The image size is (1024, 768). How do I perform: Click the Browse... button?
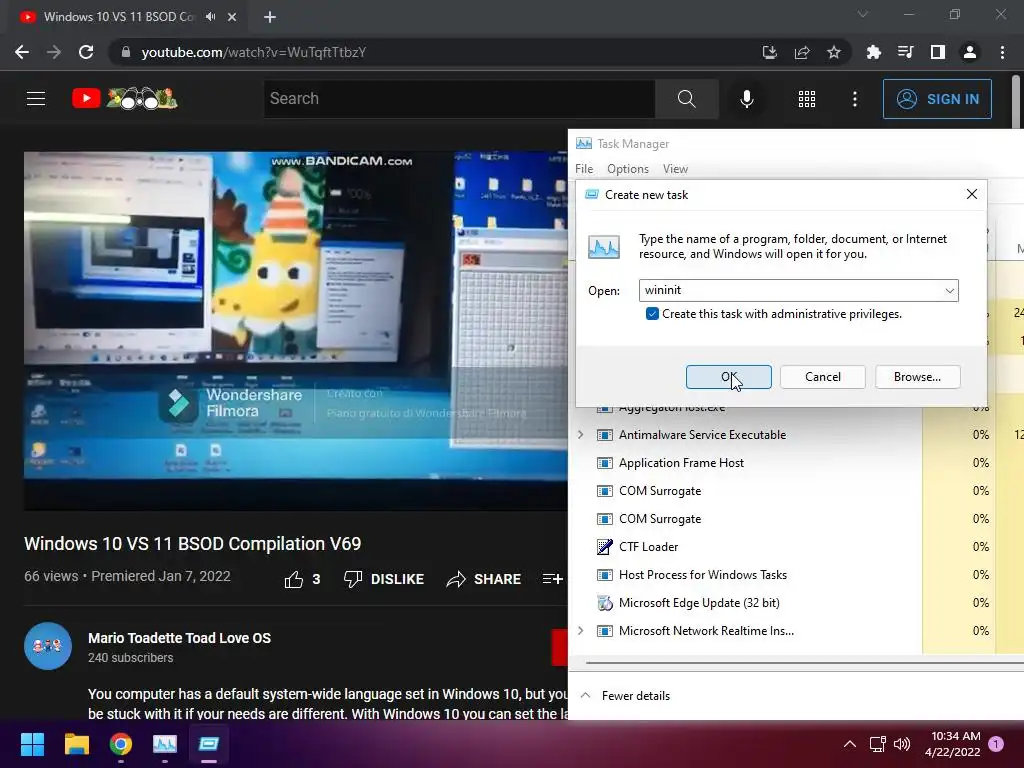[917, 377]
